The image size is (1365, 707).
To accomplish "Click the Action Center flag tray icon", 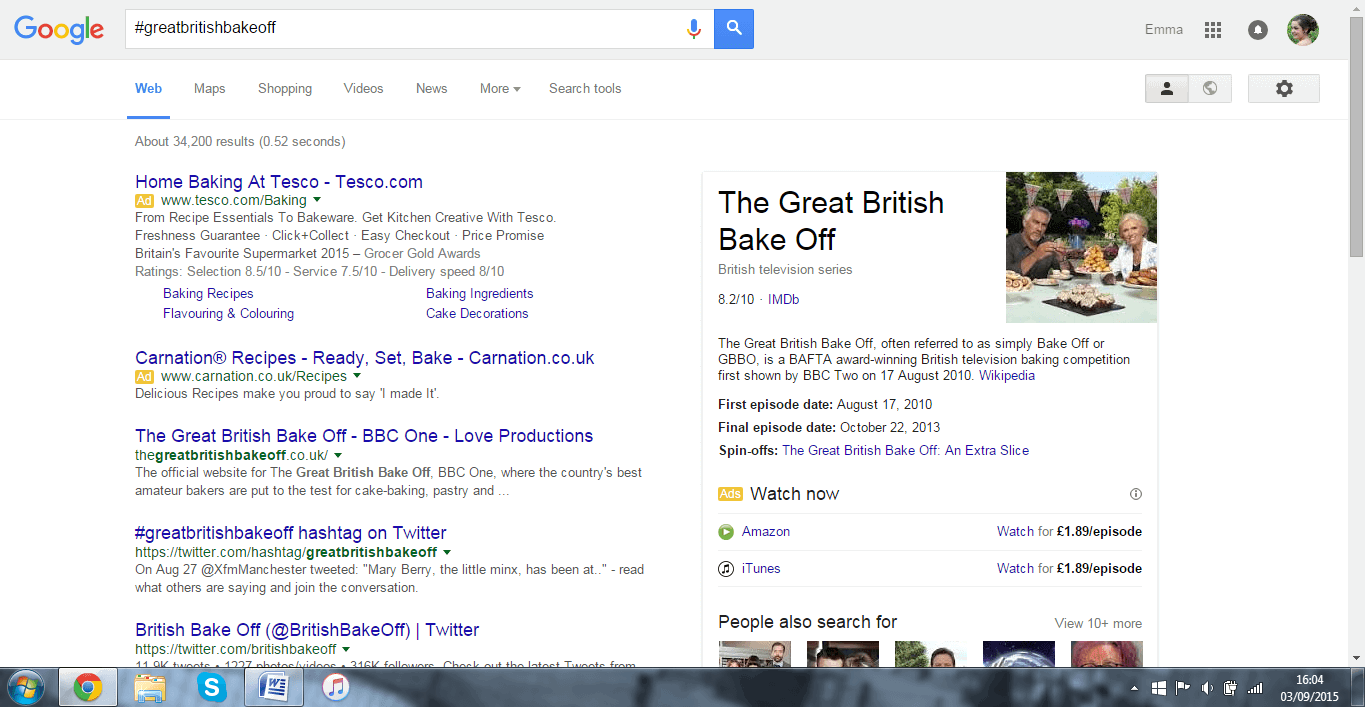I will click(1183, 688).
